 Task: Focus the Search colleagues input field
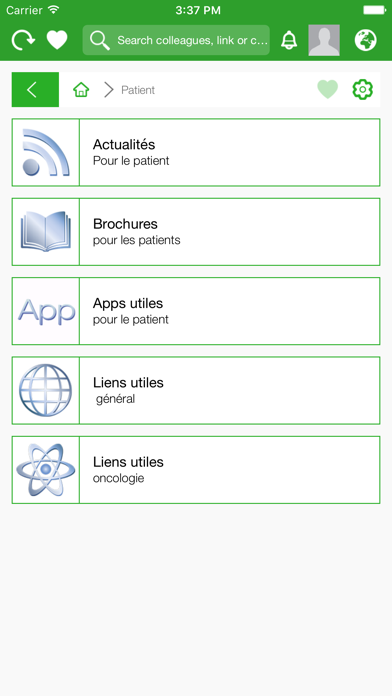pyautogui.click(x=176, y=40)
